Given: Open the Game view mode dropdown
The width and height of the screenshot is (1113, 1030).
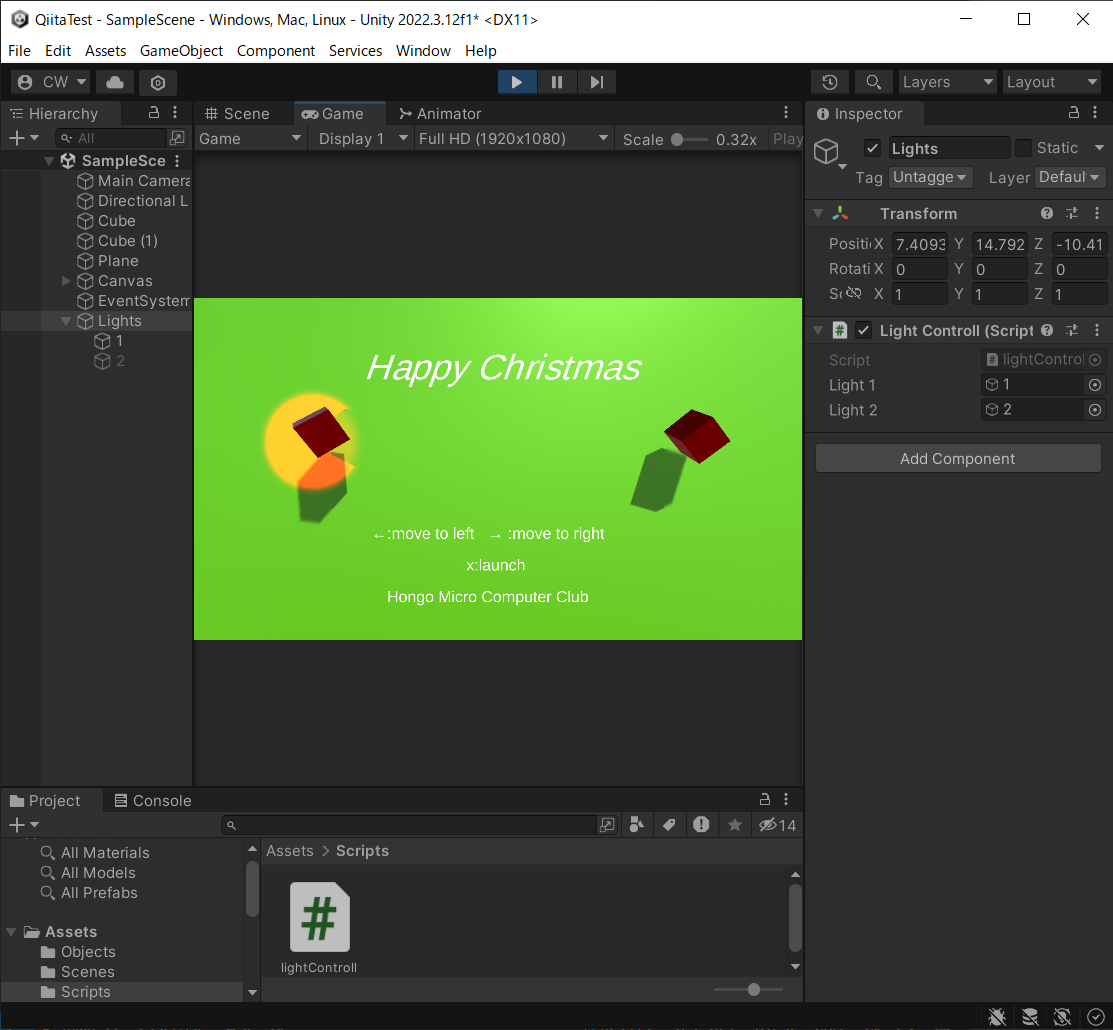Looking at the screenshot, I should click(250, 138).
